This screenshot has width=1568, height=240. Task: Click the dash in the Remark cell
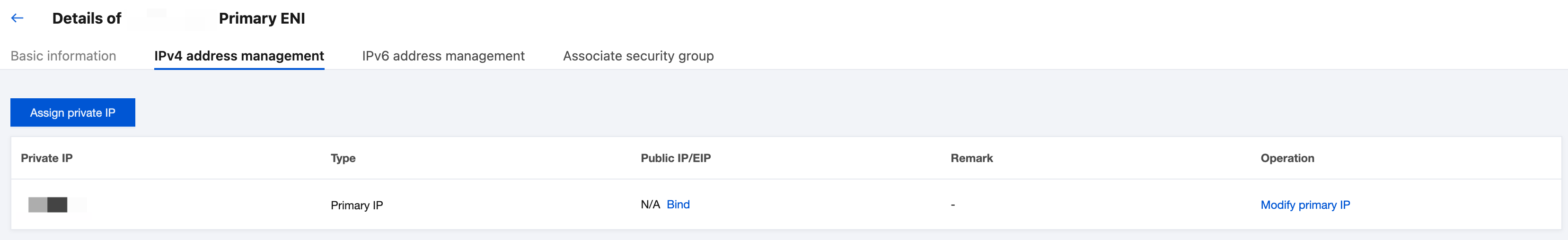point(952,206)
